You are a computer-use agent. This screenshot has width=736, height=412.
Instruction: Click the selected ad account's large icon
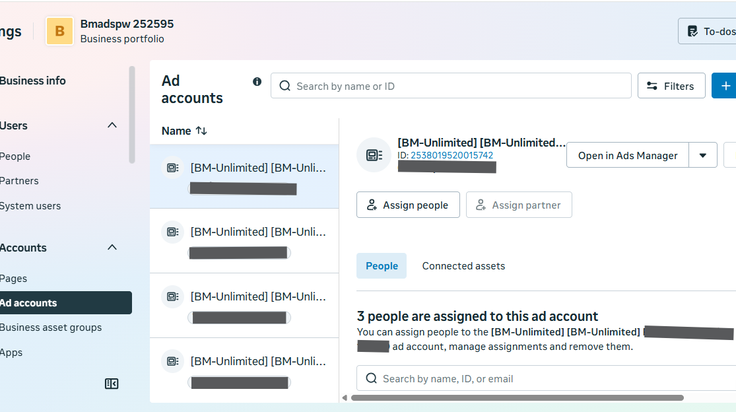374,155
